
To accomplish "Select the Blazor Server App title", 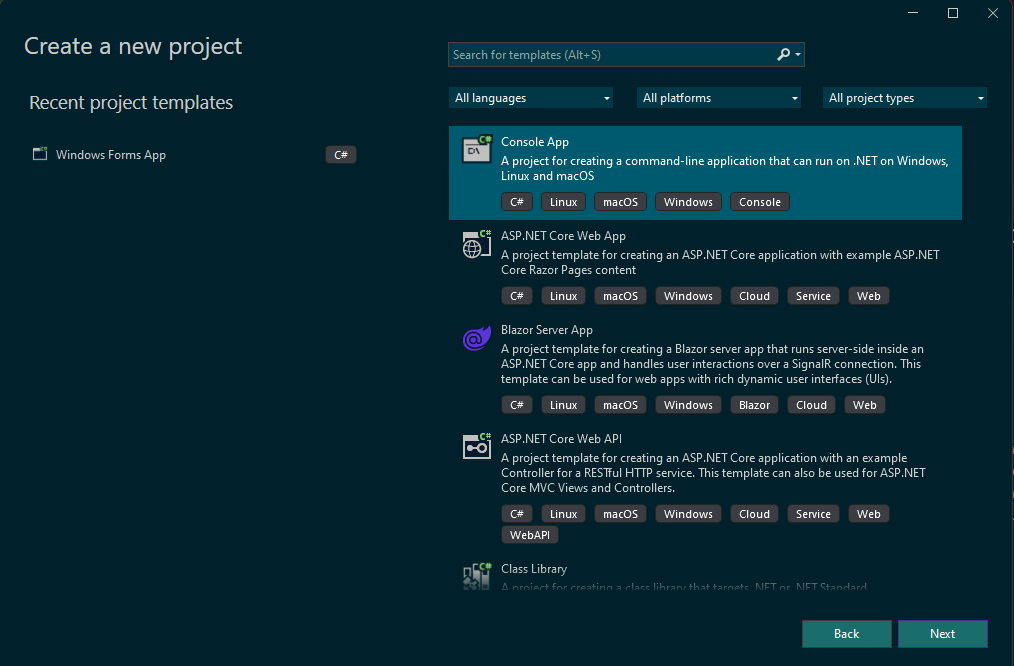I will [546, 330].
